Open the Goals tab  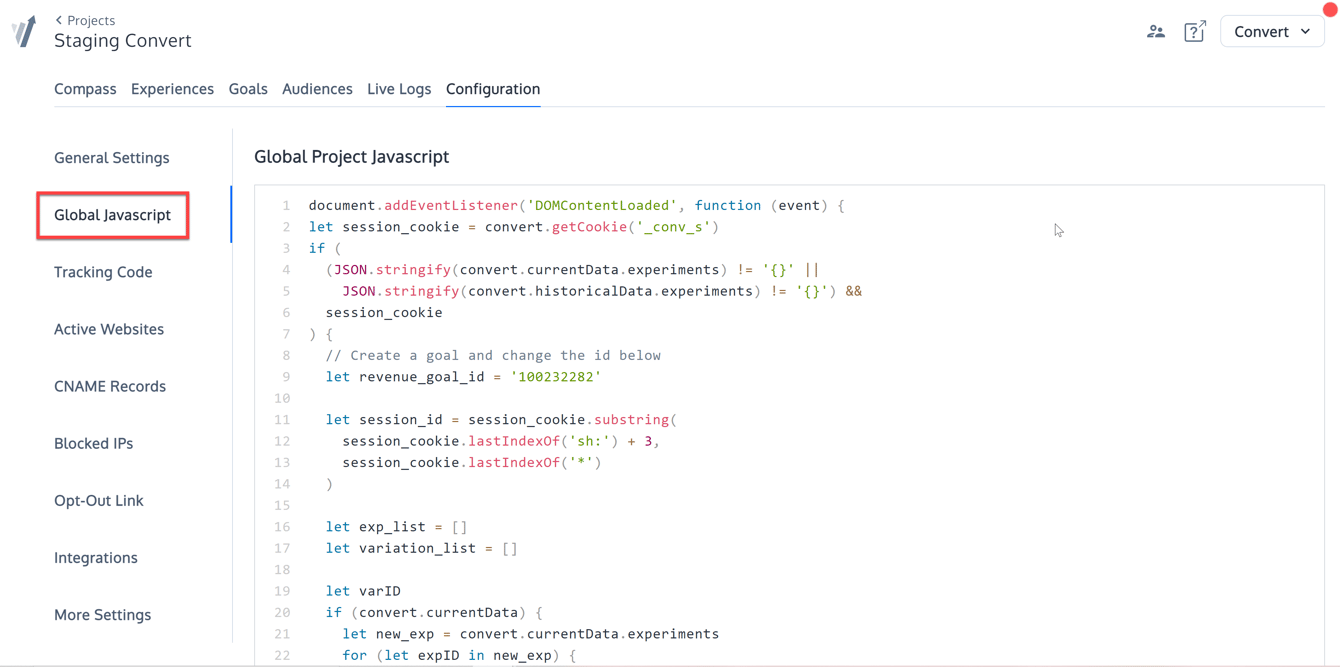[x=248, y=89]
